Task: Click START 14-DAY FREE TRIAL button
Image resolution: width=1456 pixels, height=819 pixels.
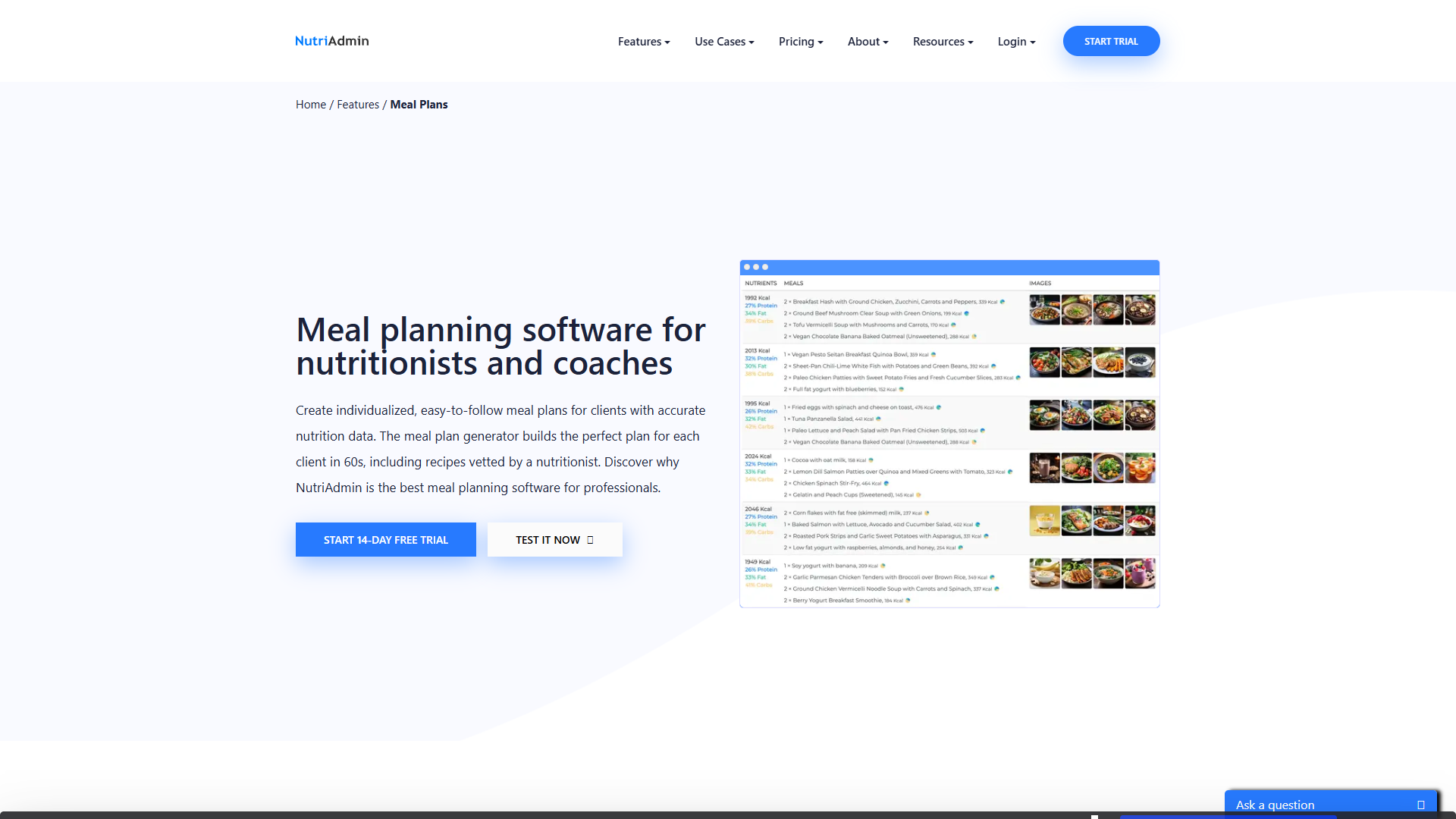Action: 386,540
